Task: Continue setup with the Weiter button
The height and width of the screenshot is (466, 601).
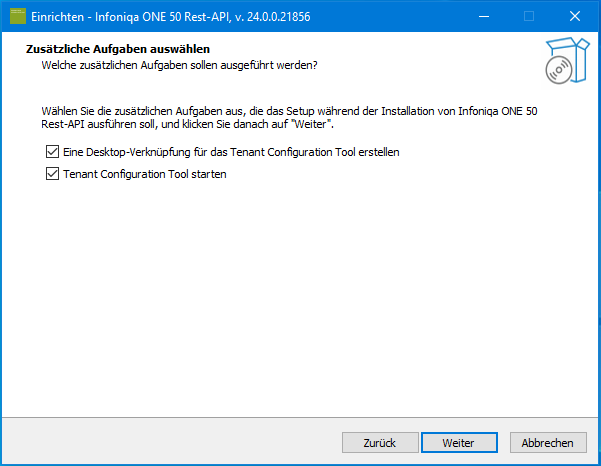Action: pos(459,443)
